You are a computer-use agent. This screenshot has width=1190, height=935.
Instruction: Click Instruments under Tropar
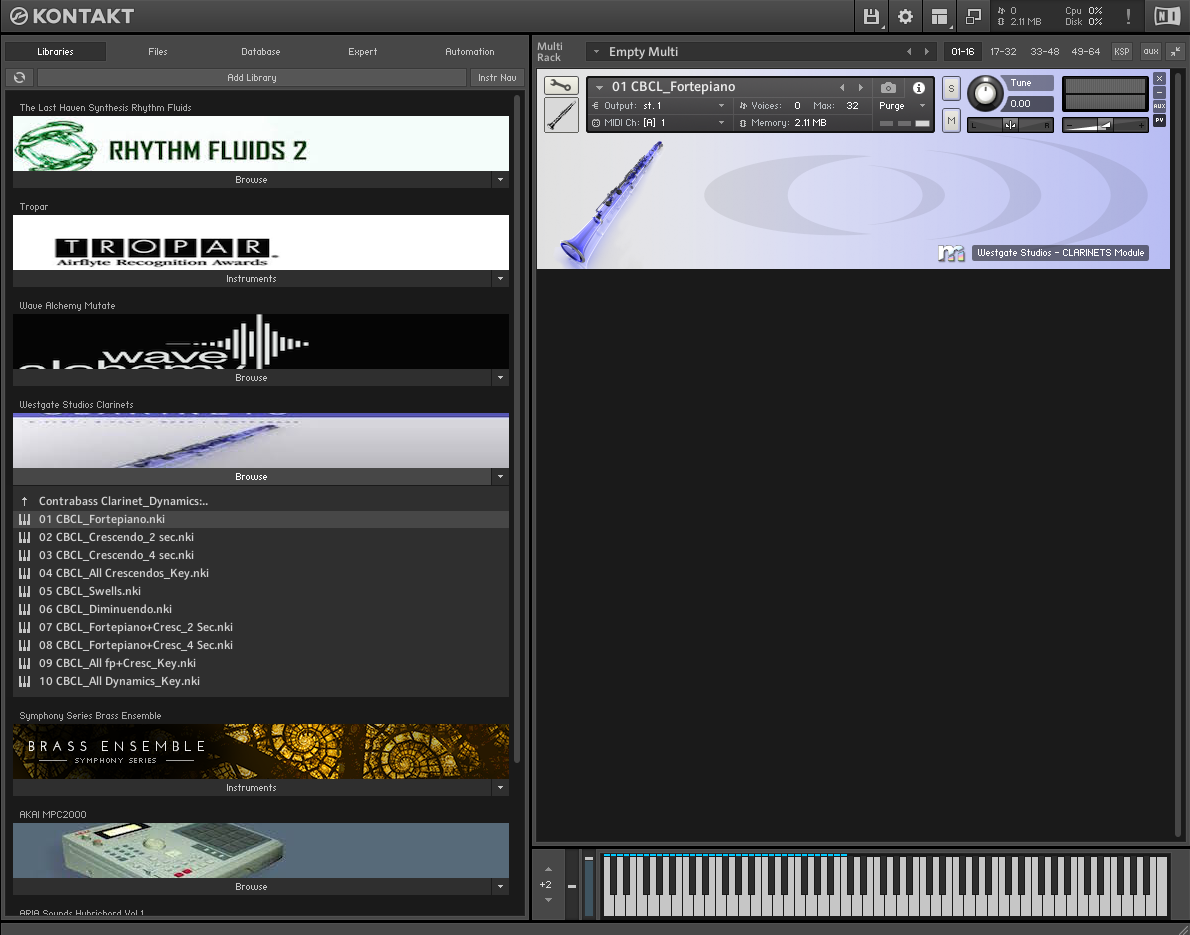[x=251, y=279]
